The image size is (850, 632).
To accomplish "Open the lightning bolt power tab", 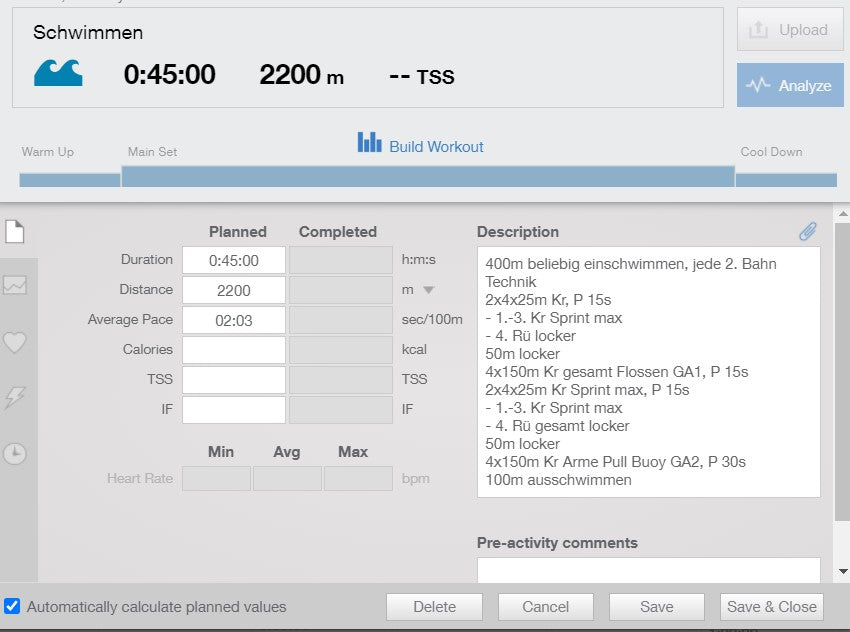I will pyautogui.click(x=15, y=397).
